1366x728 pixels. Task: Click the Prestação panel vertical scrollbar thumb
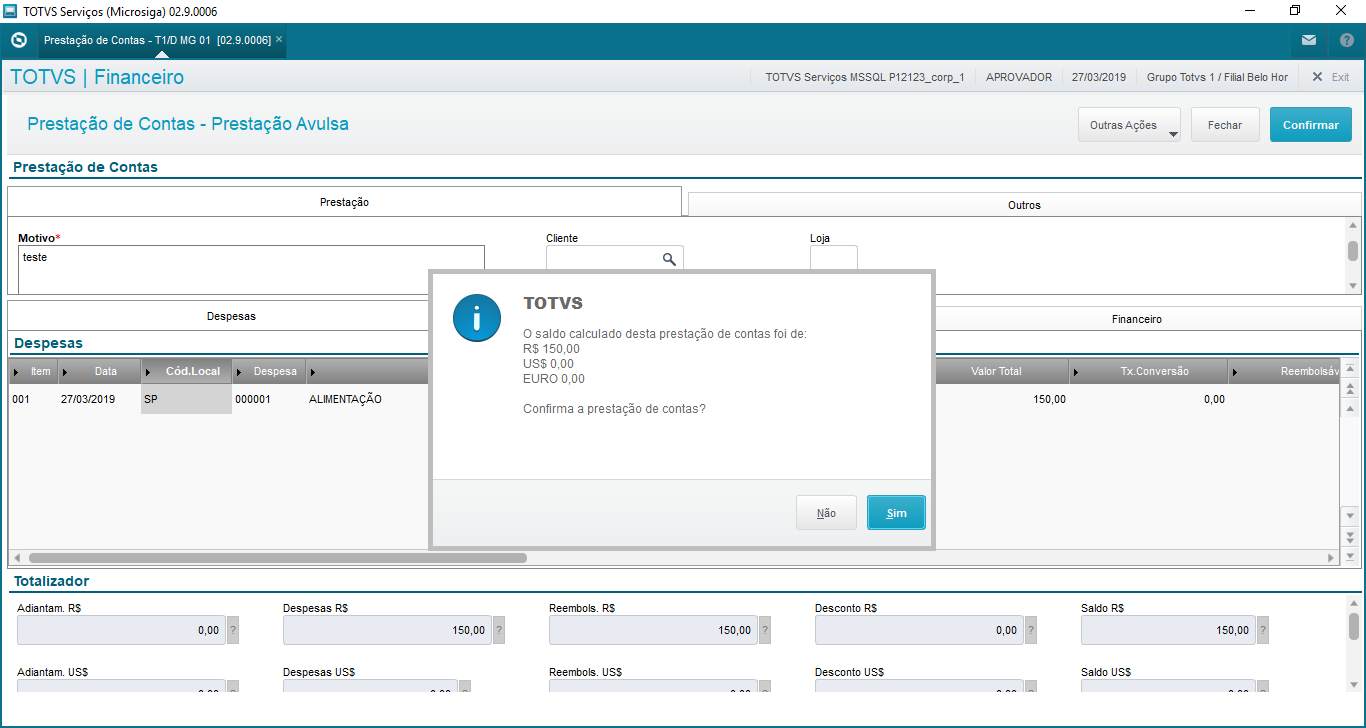click(1353, 250)
